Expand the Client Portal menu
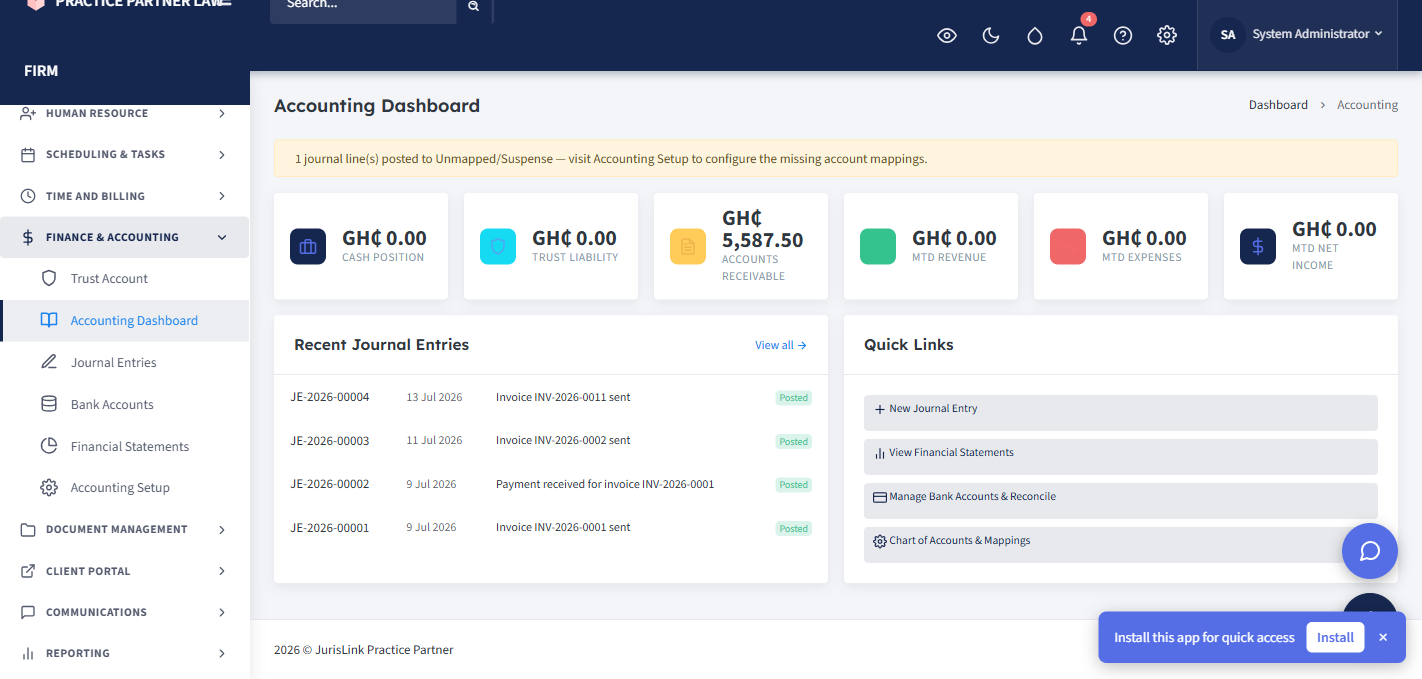 click(x=124, y=571)
